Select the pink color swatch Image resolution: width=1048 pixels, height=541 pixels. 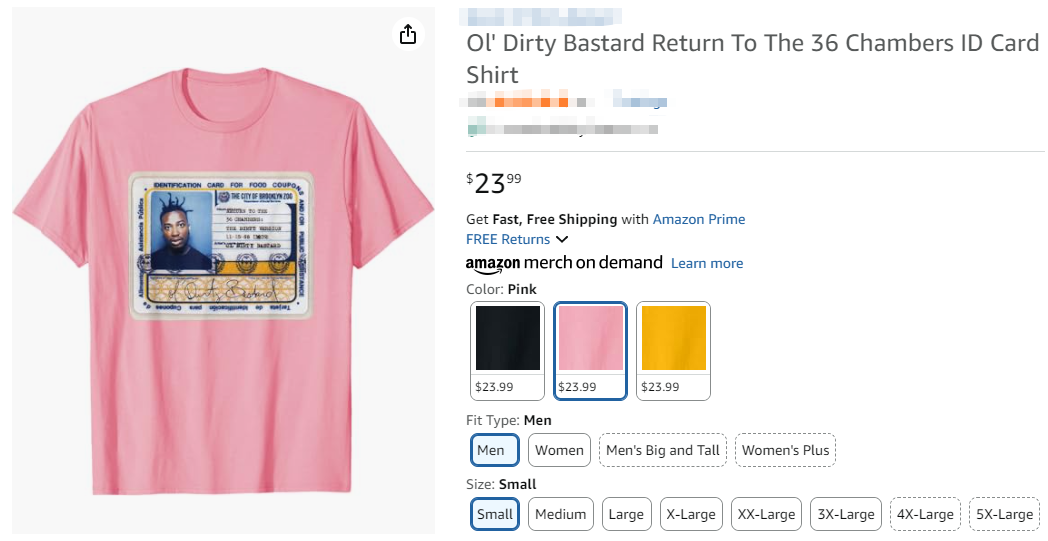coord(590,350)
